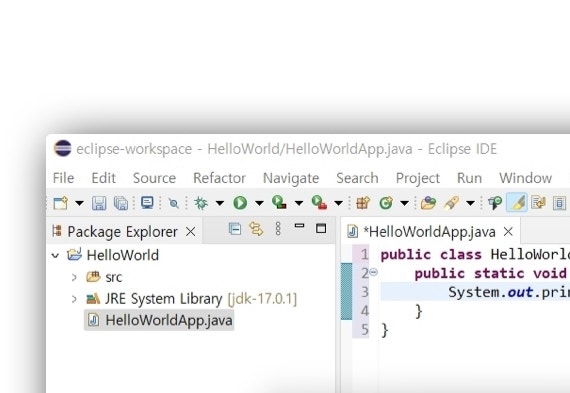Click the Coverage run icon

279,202
